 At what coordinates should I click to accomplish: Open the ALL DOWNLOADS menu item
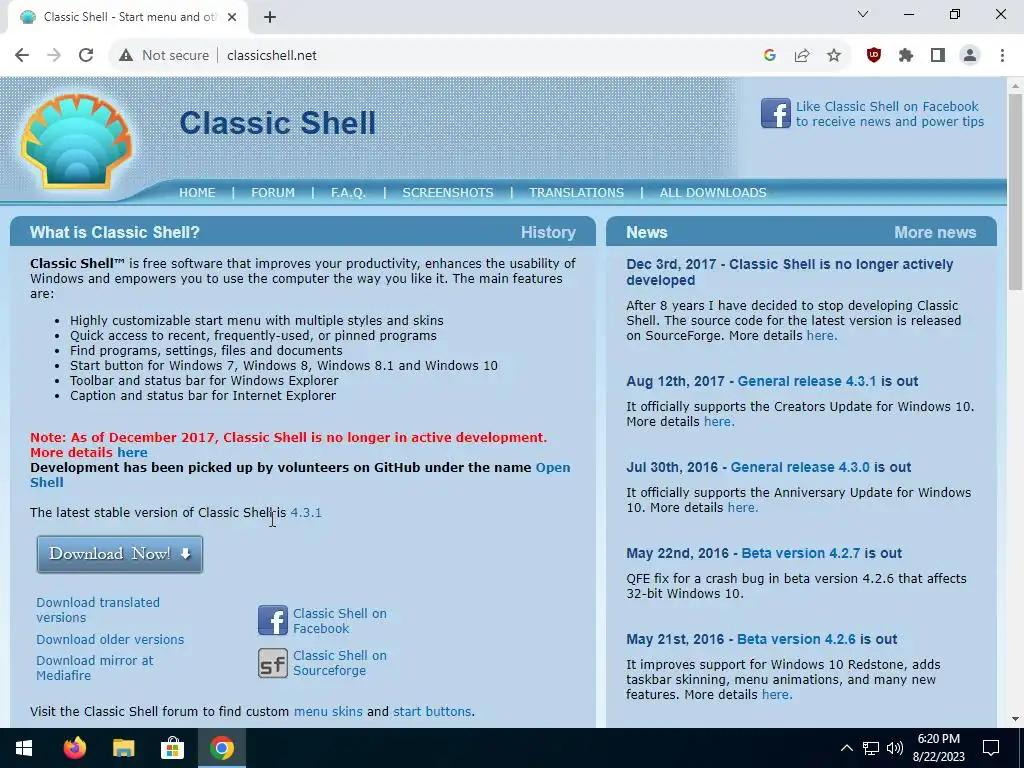(713, 193)
